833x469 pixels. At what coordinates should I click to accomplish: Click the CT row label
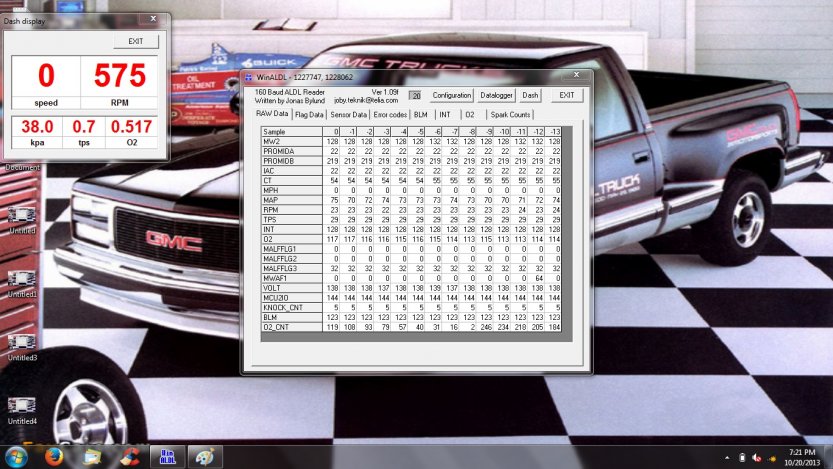pos(292,181)
